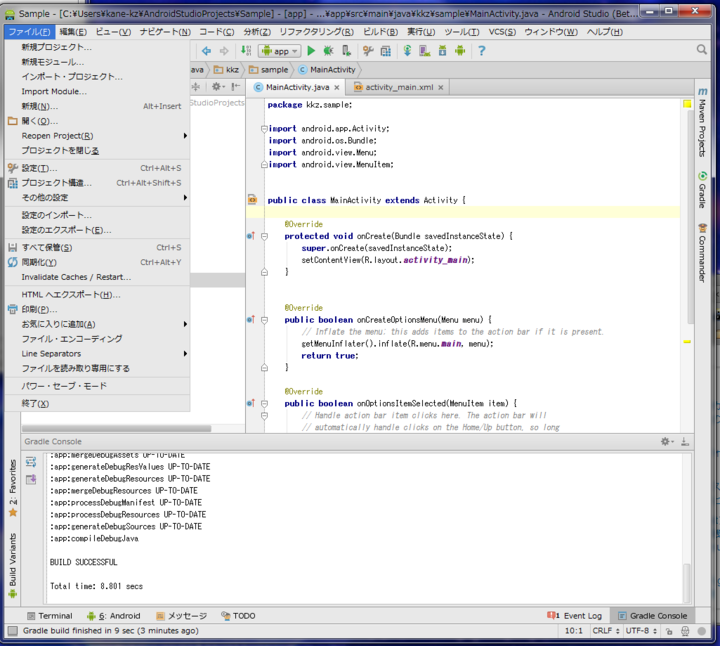Open the app run configuration dropdown
720x646 pixels.
coord(280,51)
